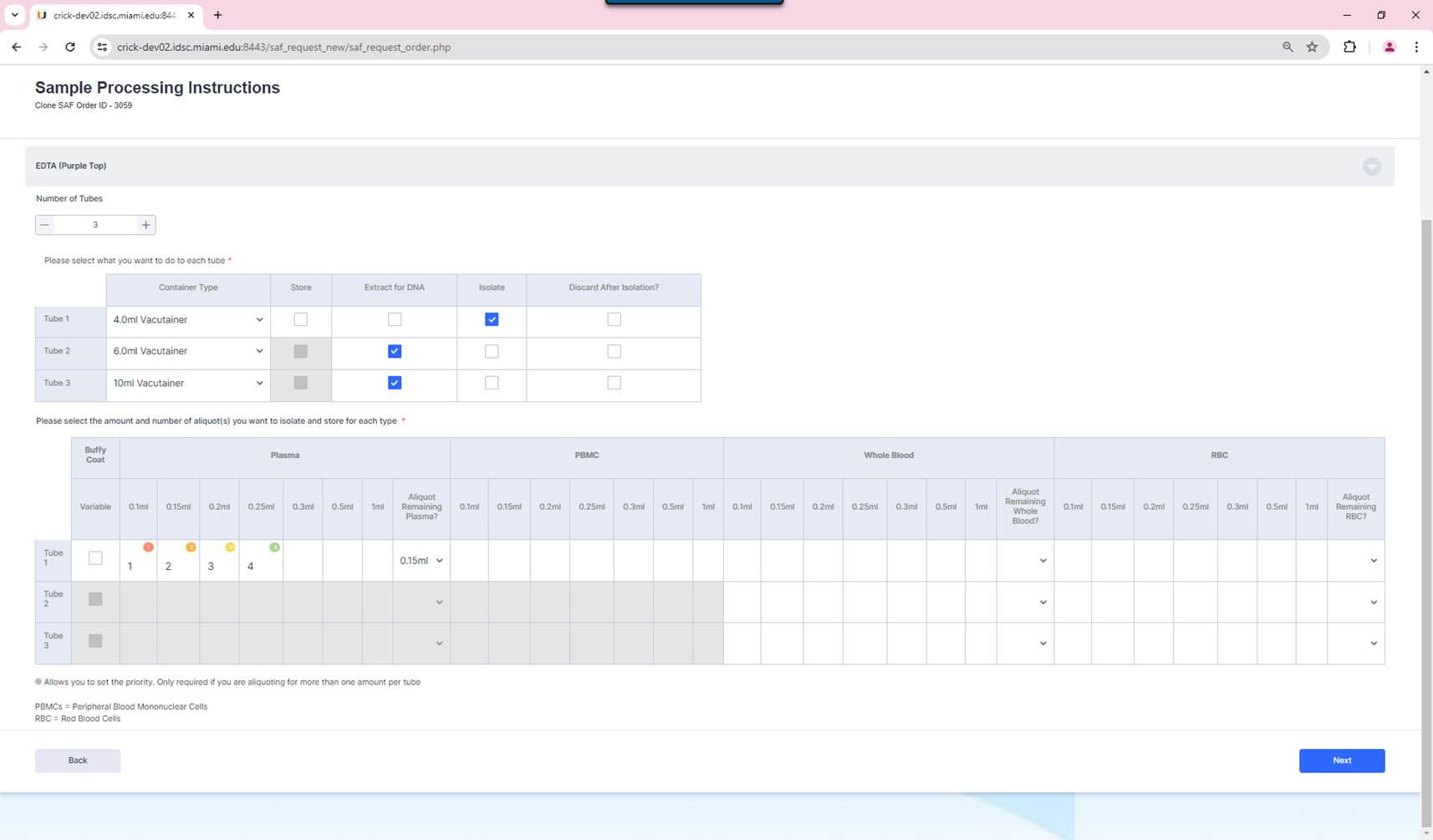This screenshot has width=1433, height=840.
Task: Click the blue Next button
Action: 1341,761
